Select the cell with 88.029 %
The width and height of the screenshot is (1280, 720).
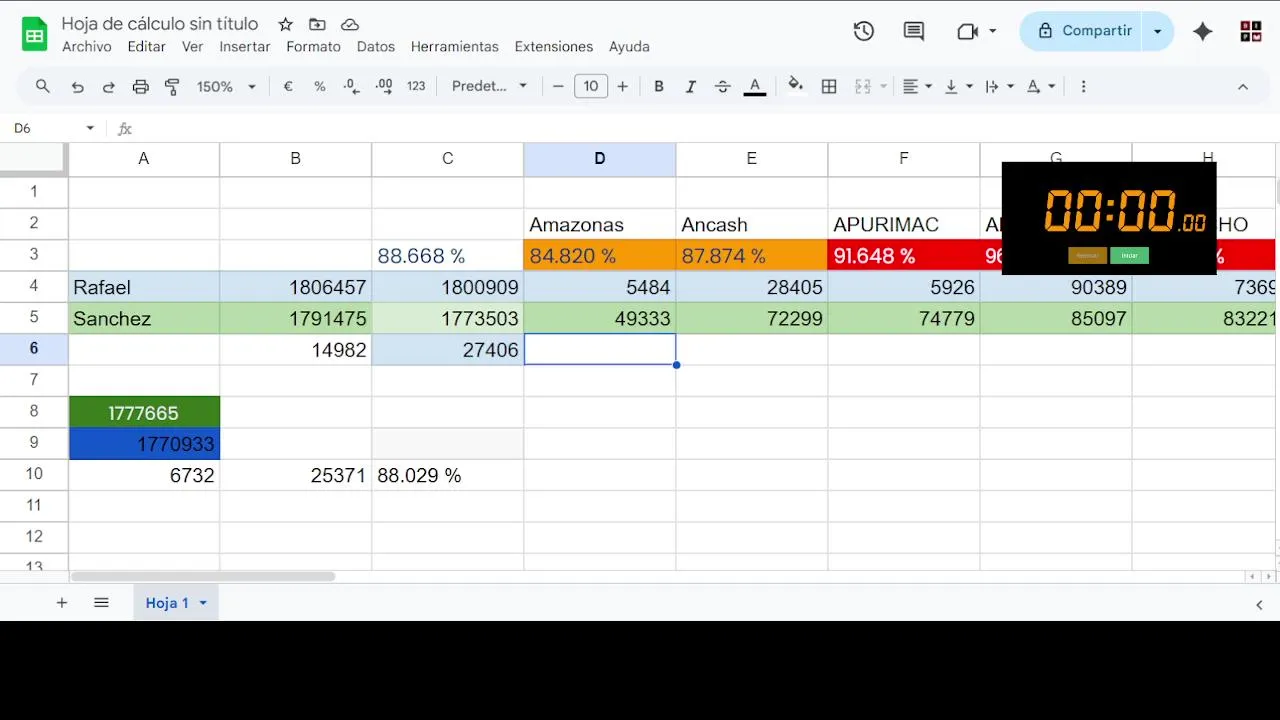pyautogui.click(x=448, y=475)
